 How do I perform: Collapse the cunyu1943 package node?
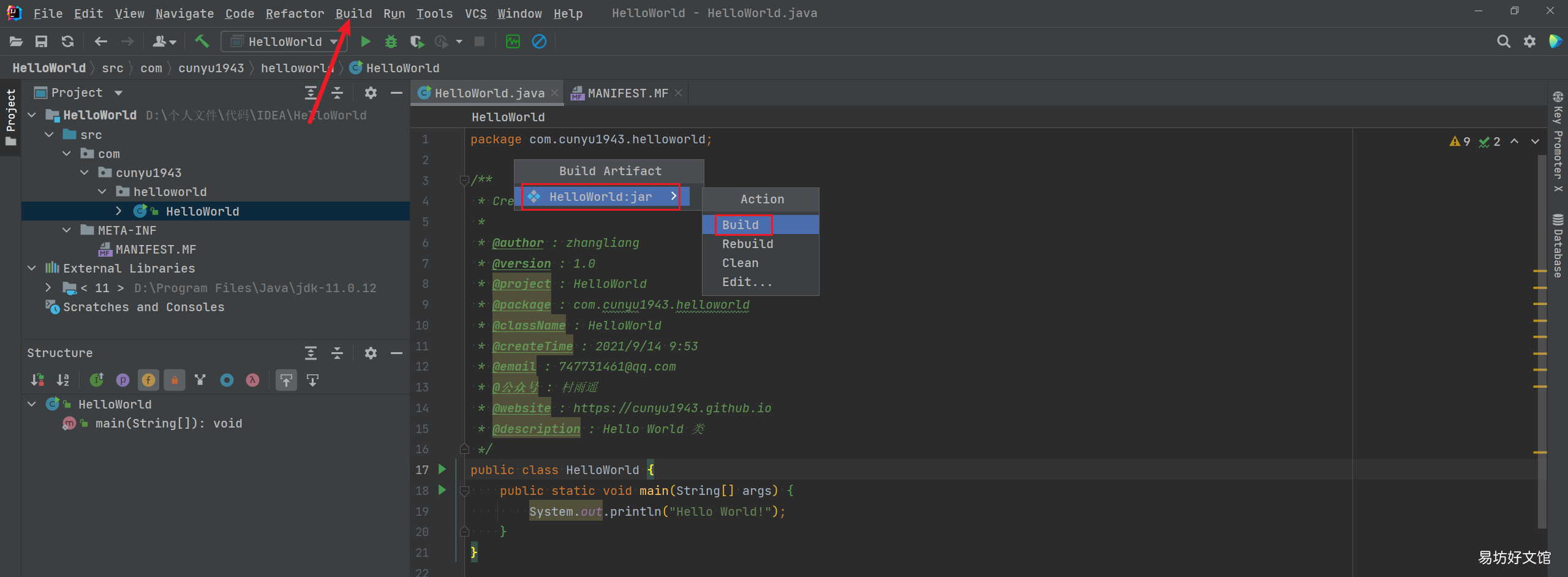tap(85, 173)
